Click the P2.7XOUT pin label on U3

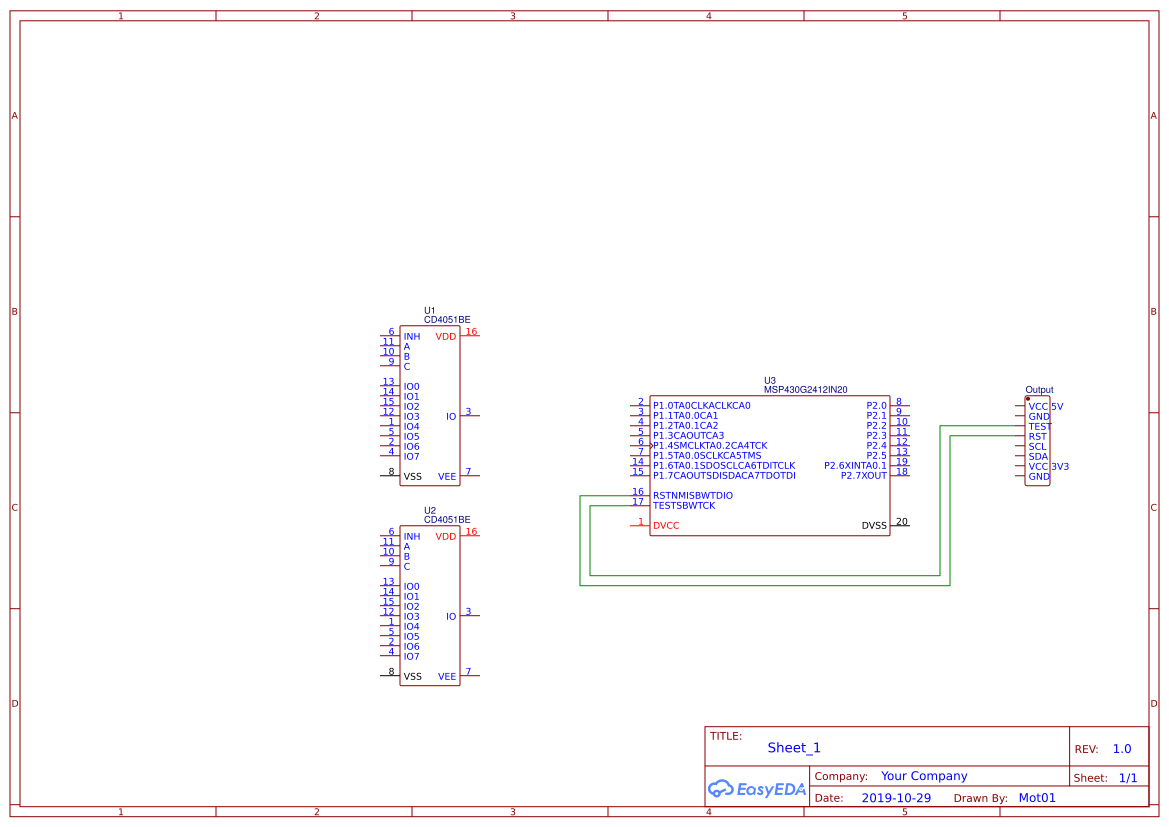click(865, 476)
